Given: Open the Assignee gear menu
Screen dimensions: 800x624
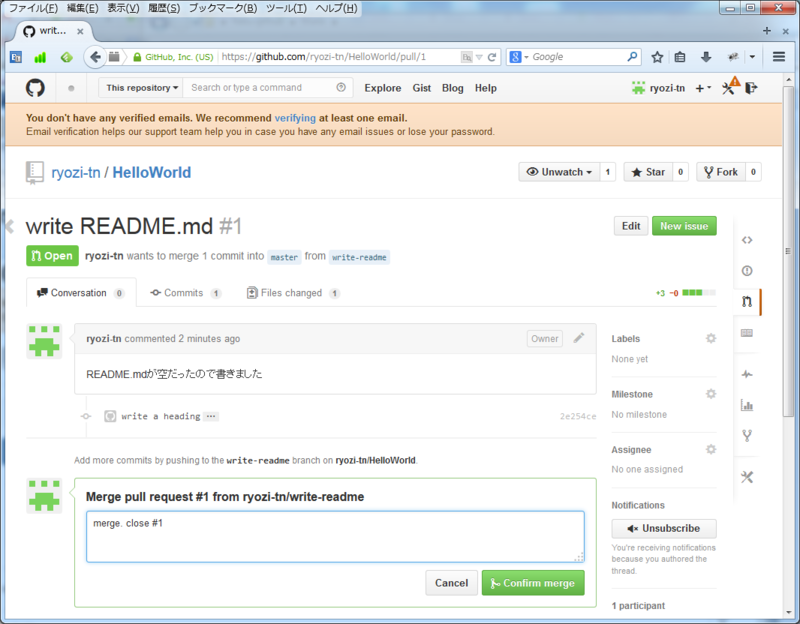Looking at the screenshot, I should pyautogui.click(x=711, y=450).
